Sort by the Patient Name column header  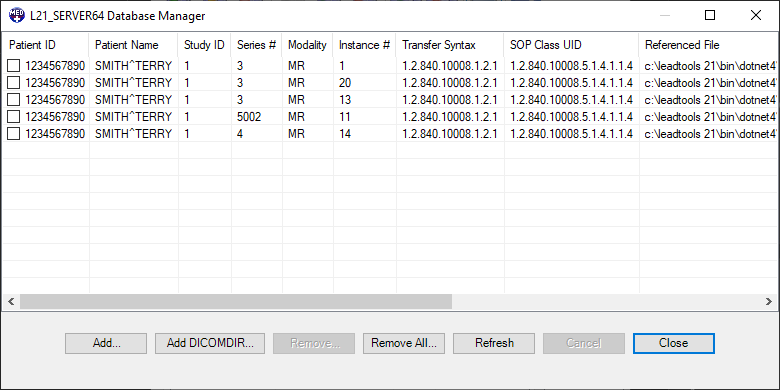[133, 45]
